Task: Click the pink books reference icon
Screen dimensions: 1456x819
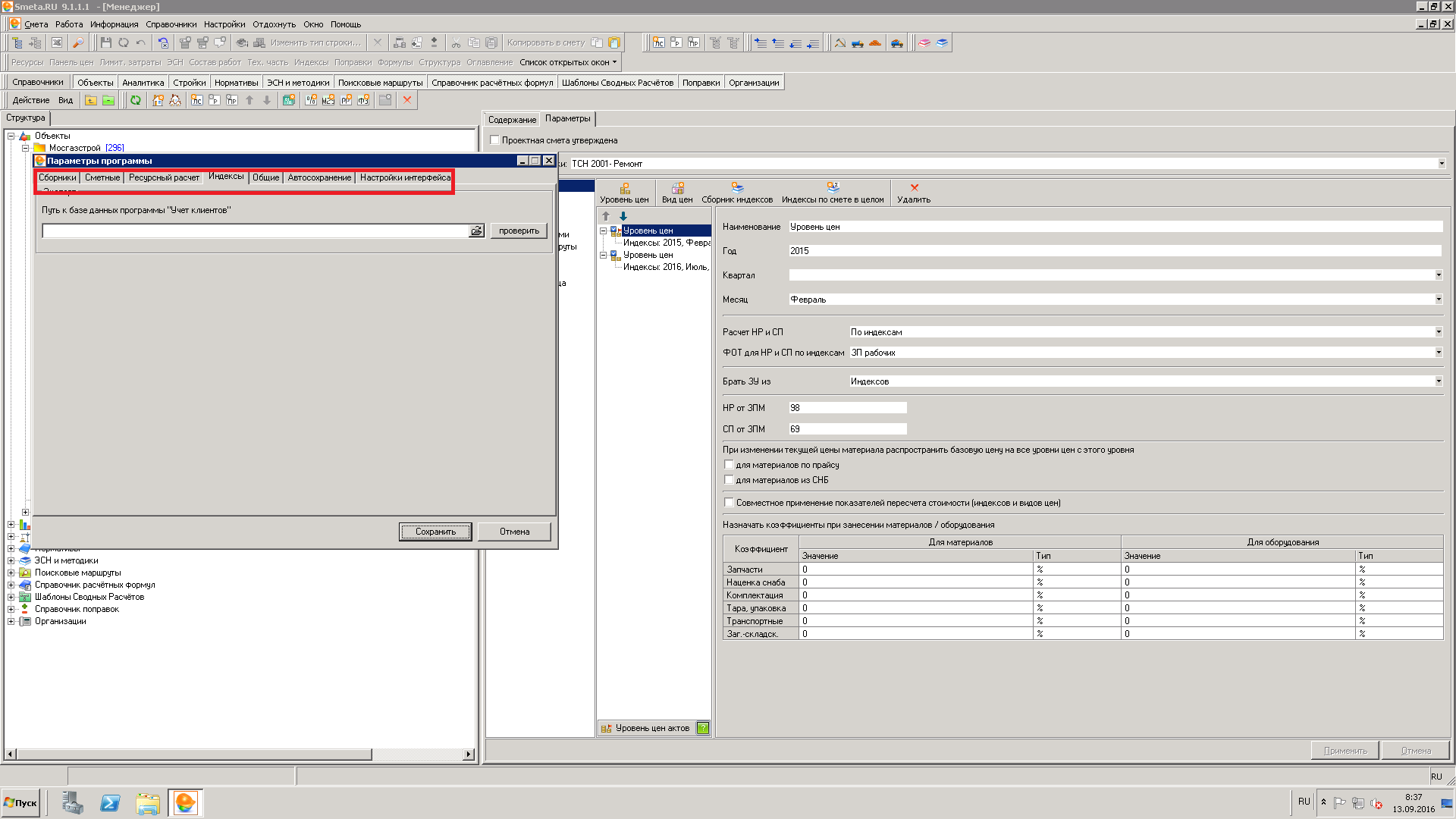Action: (924, 43)
